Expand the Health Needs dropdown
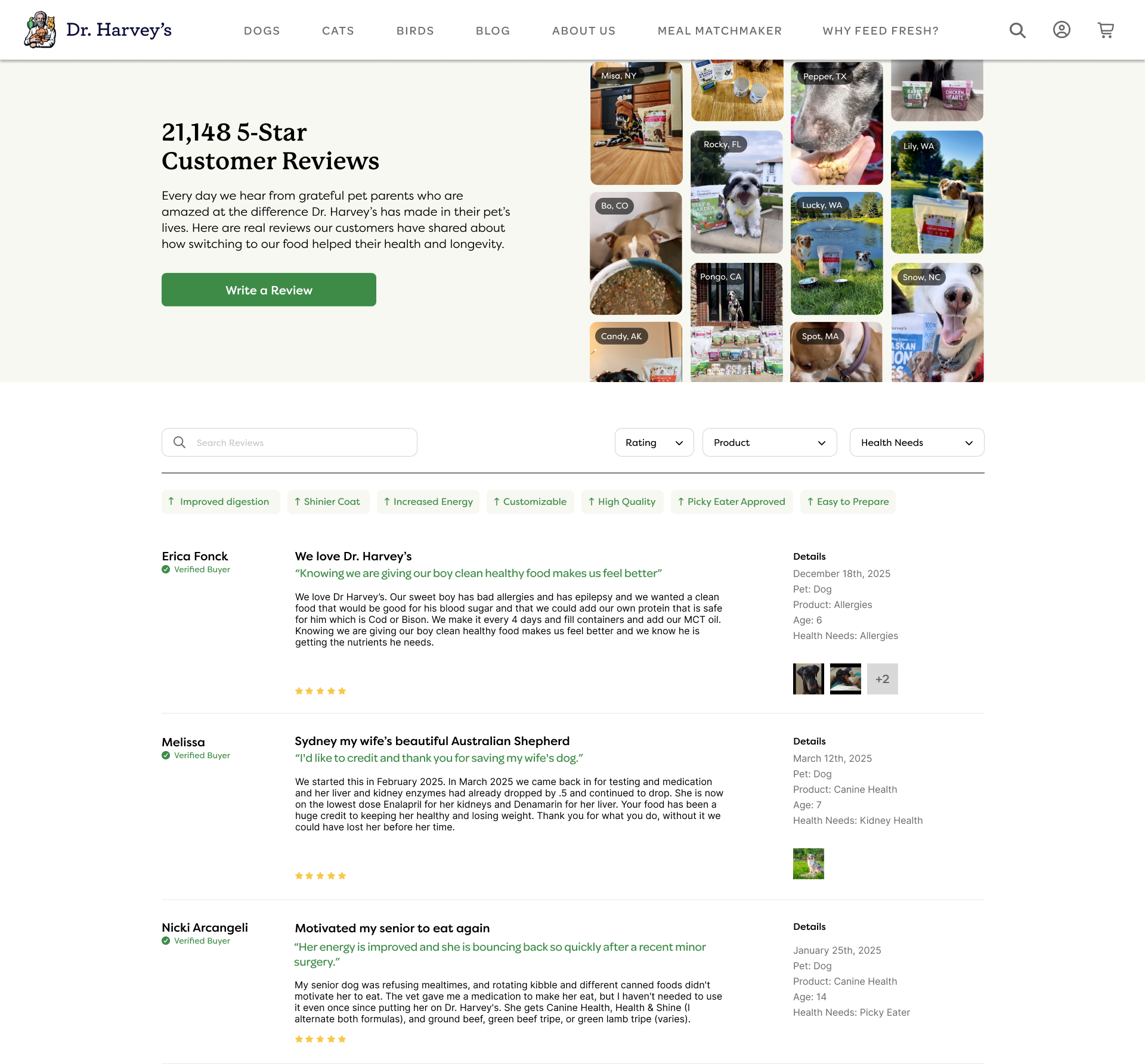Image resolution: width=1145 pixels, height=1064 pixels. pyautogui.click(x=917, y=442)
